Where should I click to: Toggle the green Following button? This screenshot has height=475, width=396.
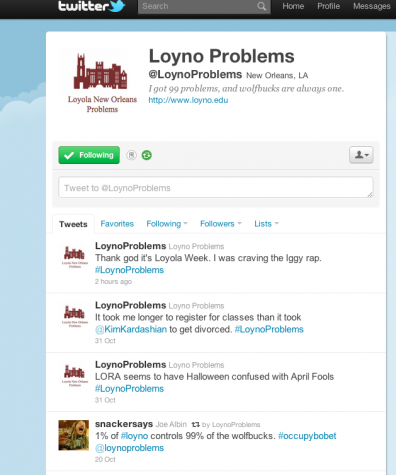(x=89, y=155)
